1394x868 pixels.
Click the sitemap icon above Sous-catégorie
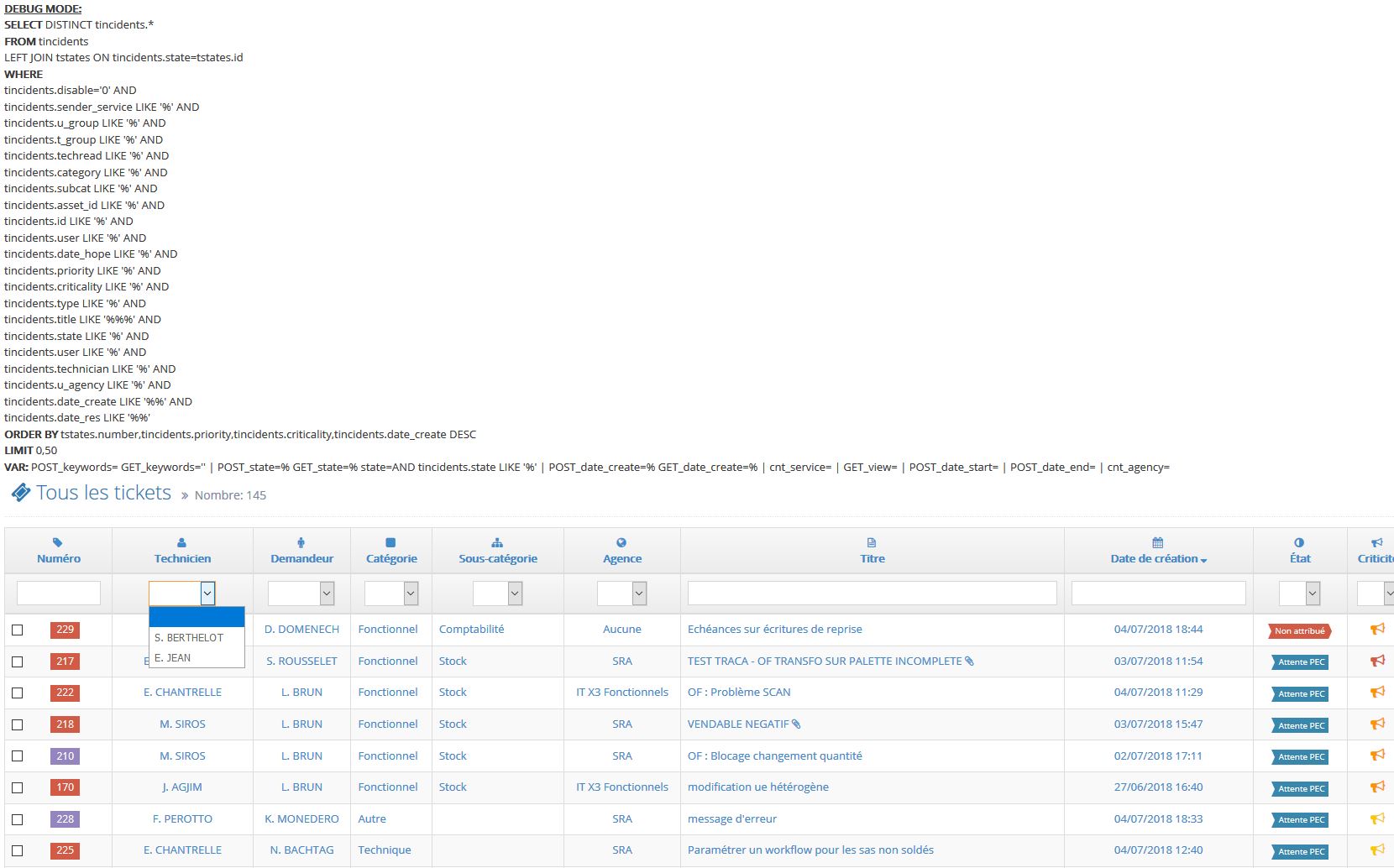(497, 542)
